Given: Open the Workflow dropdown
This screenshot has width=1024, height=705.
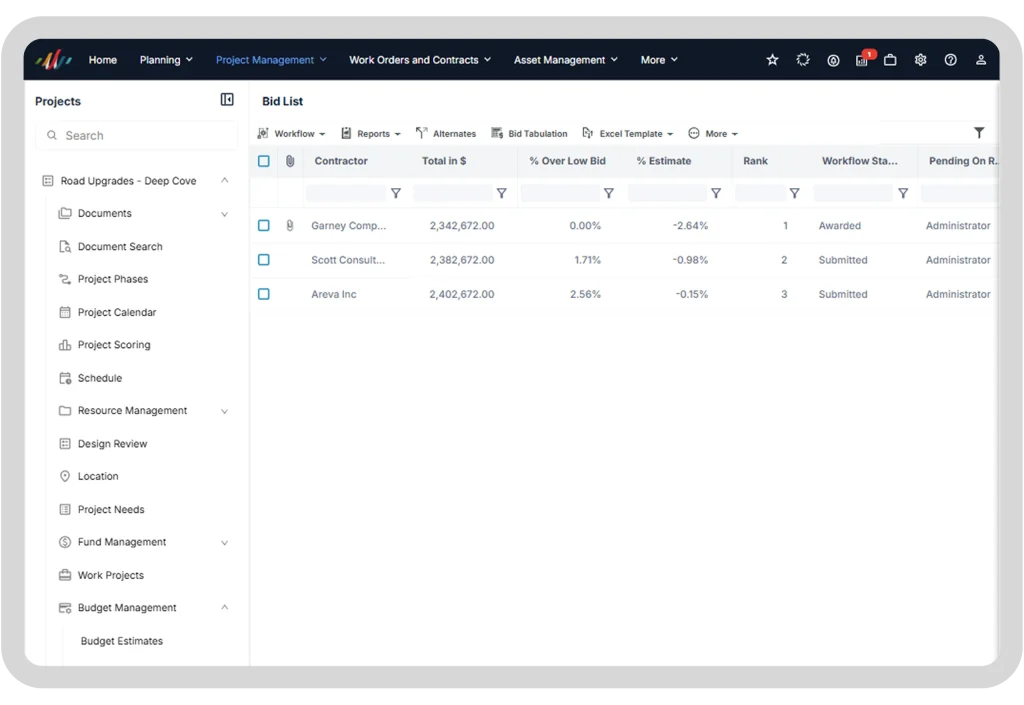Looking at the screenshot, I should pos(291,133).
